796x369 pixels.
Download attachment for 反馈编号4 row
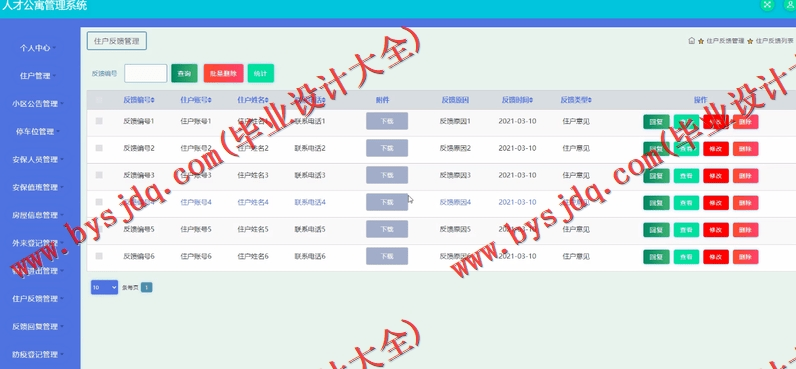click(x=387, y=202)
